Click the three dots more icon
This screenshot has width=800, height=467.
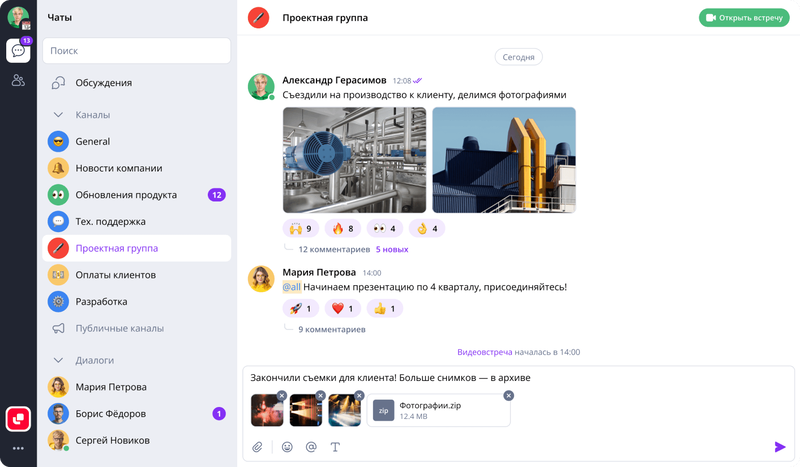pyautogui.click(x=18, y=448)
